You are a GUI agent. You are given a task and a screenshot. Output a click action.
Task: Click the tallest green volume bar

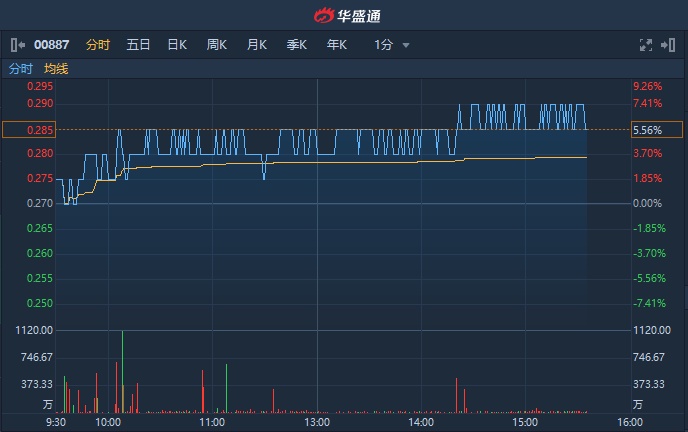click(122, 372)
